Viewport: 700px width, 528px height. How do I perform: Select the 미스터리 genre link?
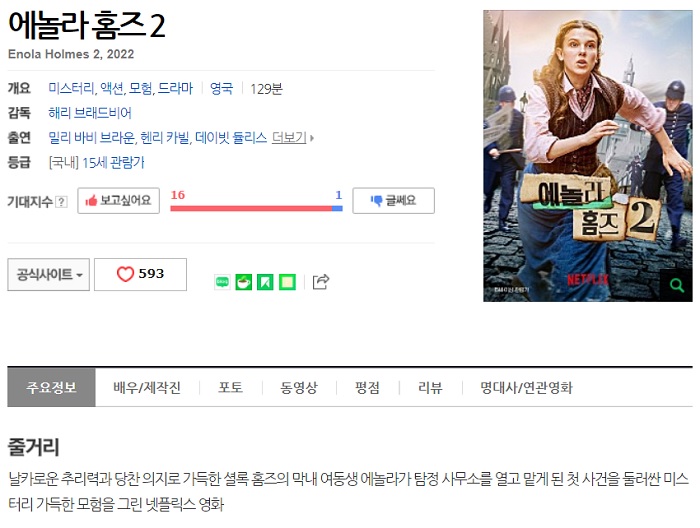click(71, 88)
